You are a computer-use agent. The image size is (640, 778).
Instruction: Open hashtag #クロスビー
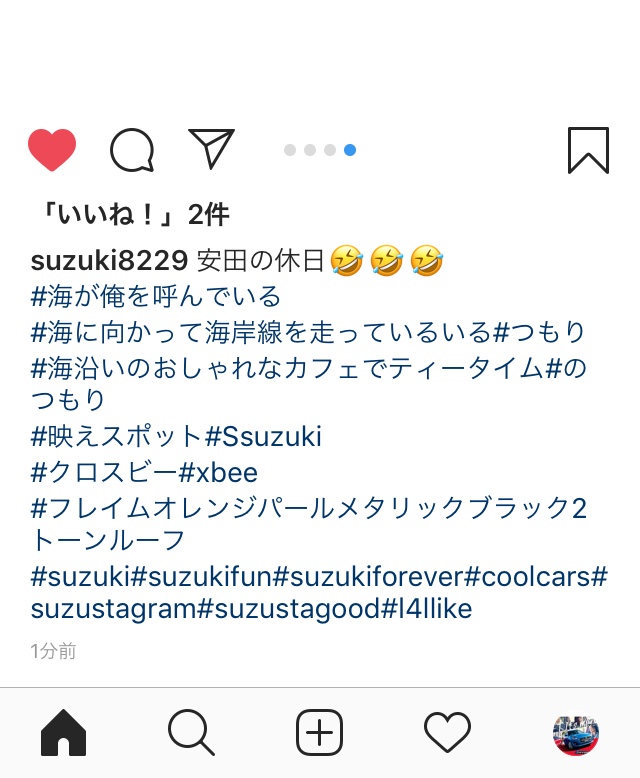coord(104,472)
